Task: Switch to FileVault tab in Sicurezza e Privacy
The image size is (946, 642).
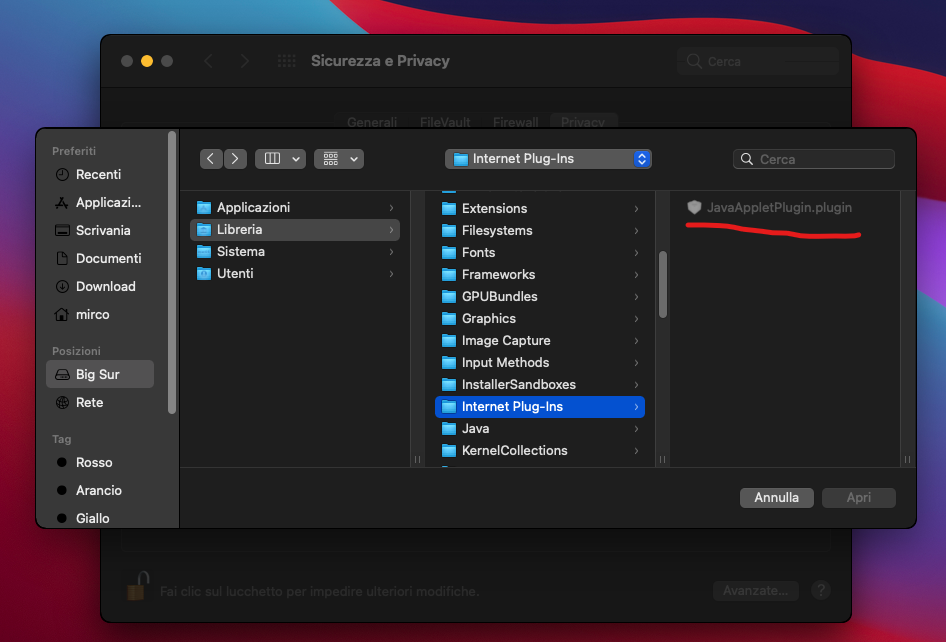Action: pos(445,122)
